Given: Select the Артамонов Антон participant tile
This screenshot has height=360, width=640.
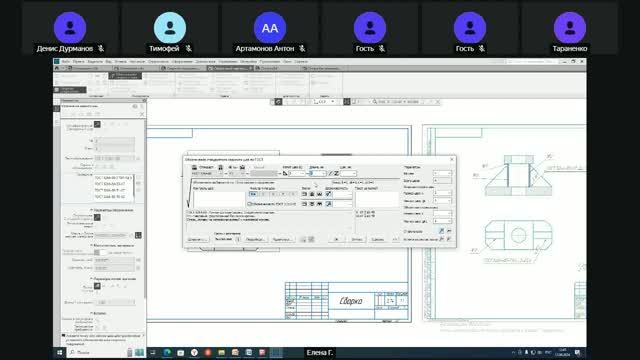Looking at the screenshot, I should tap(270, 29).
